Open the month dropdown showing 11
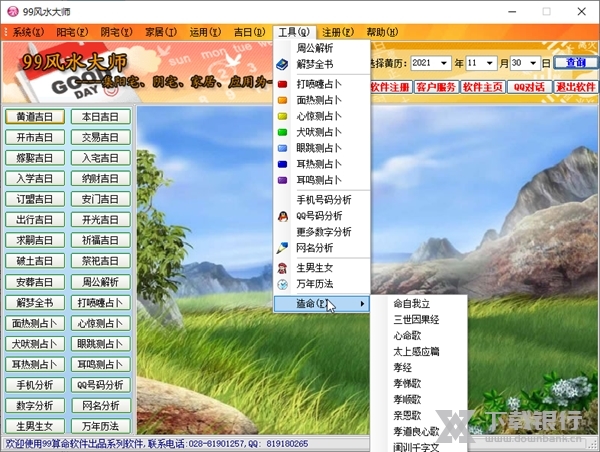The width and height of the screenshot is (600, 452). (489, 63)
